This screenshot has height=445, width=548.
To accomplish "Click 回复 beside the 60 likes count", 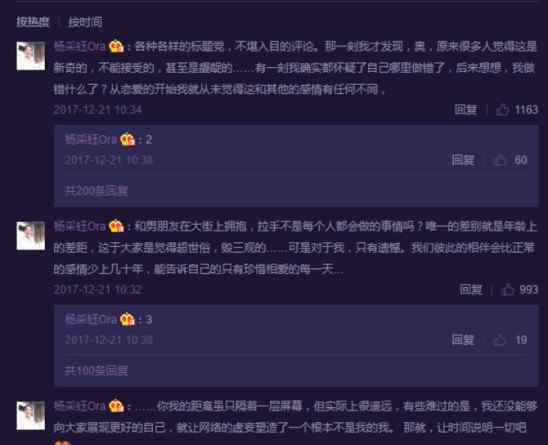I will pos(463,160).
